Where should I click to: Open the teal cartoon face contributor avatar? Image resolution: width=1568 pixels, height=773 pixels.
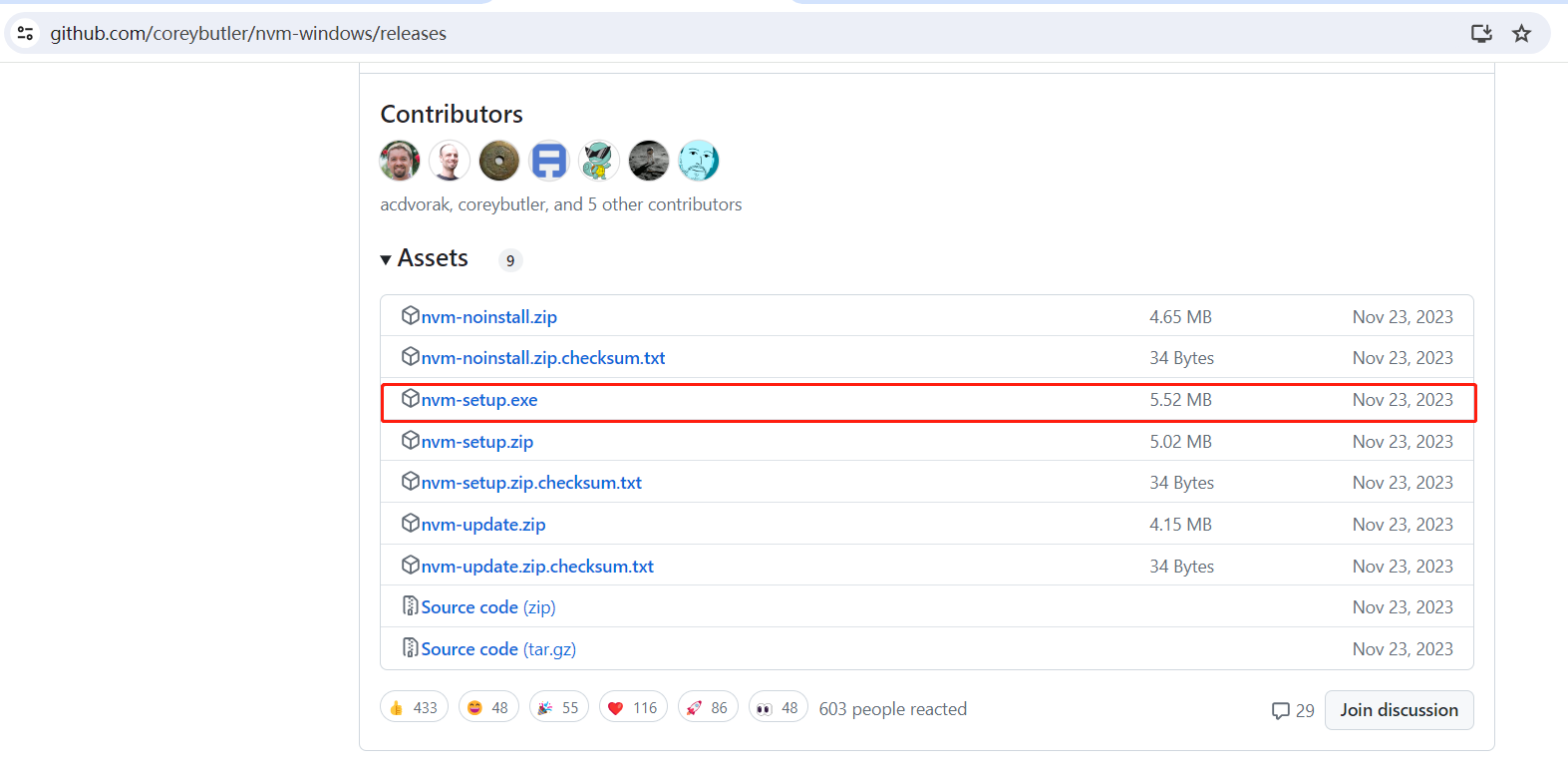[699, 161]
